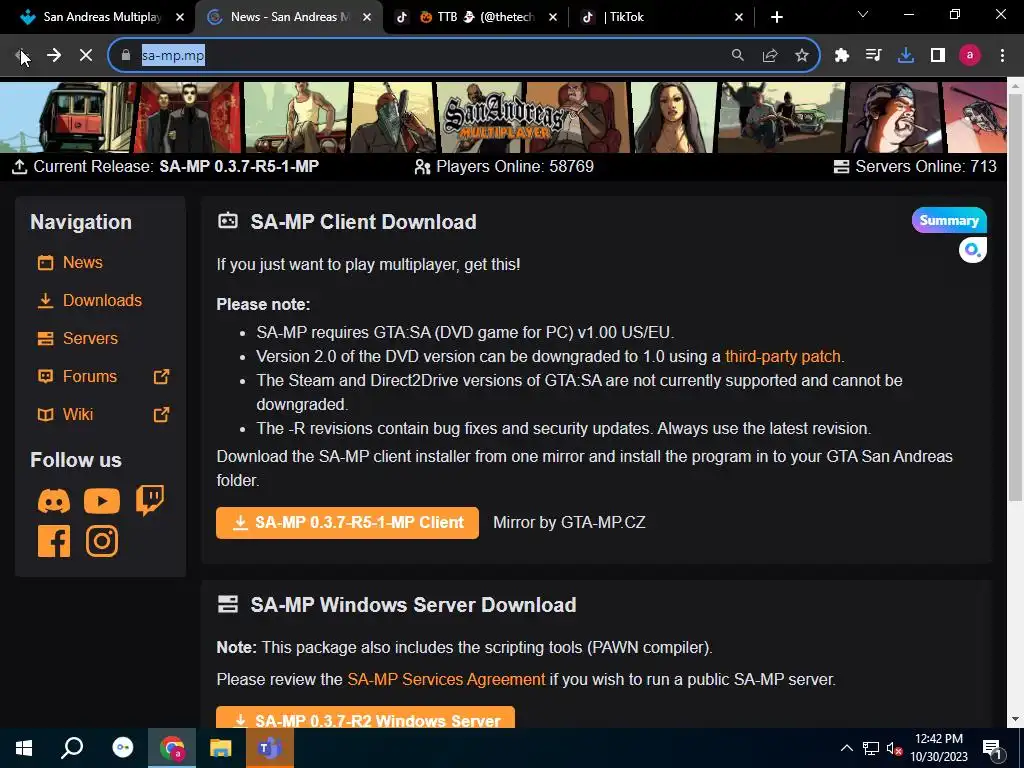Go back to the previous page
This screenshot has width=1024, height=768.
pyautogui.click(x=21, y=56)
